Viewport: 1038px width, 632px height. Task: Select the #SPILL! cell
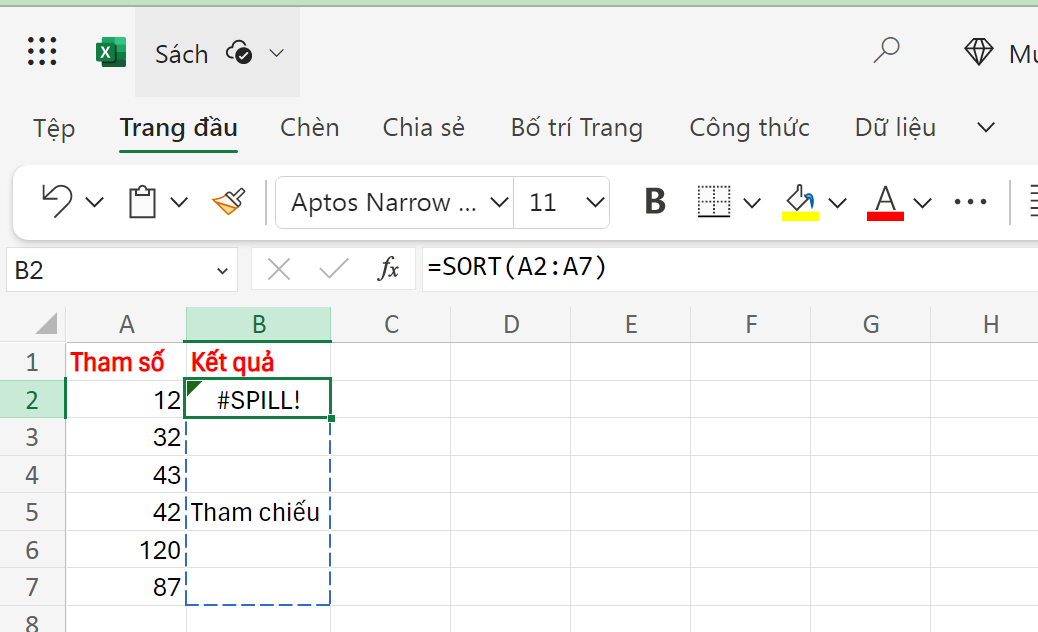[x=259, y=399]
